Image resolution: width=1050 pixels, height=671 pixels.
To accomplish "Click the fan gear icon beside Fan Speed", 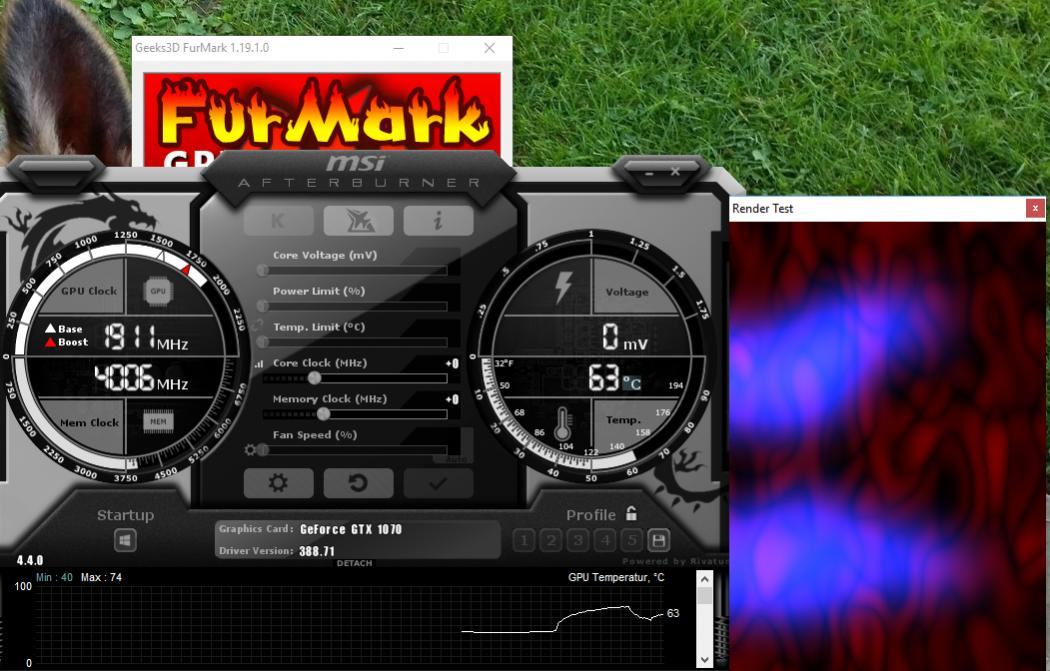I will pos(250,450).
